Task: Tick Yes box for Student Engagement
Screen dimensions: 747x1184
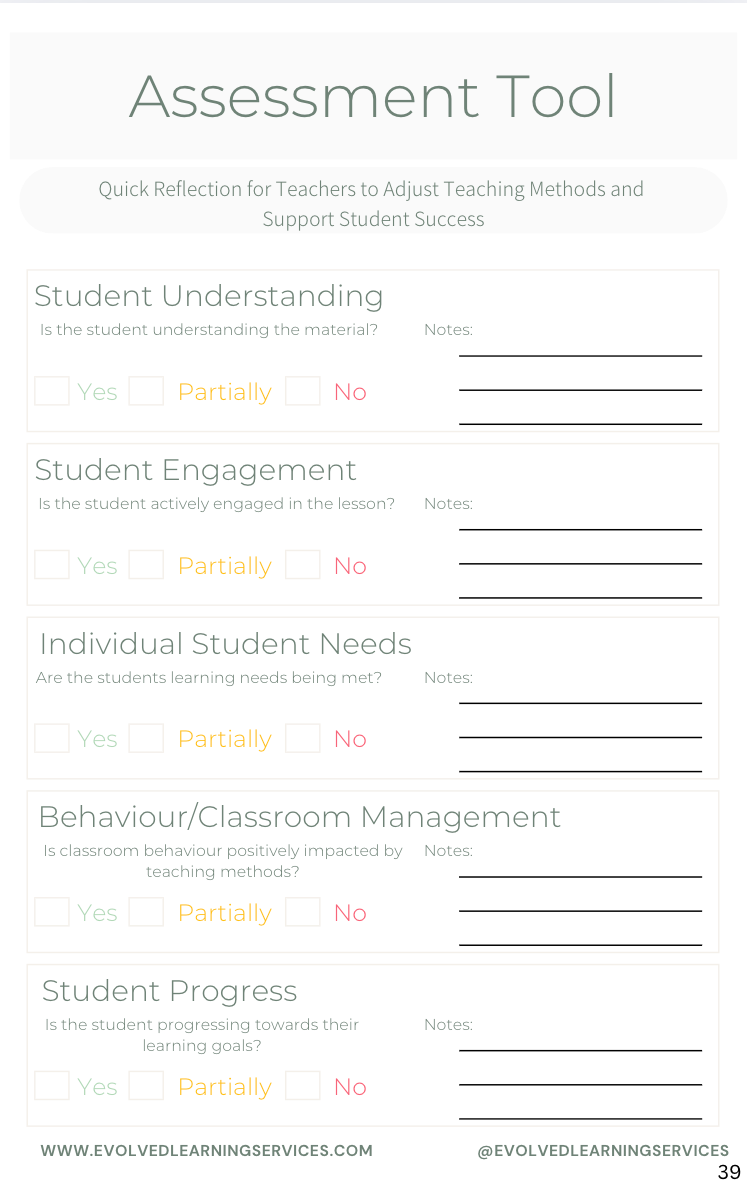Action: 52,565
